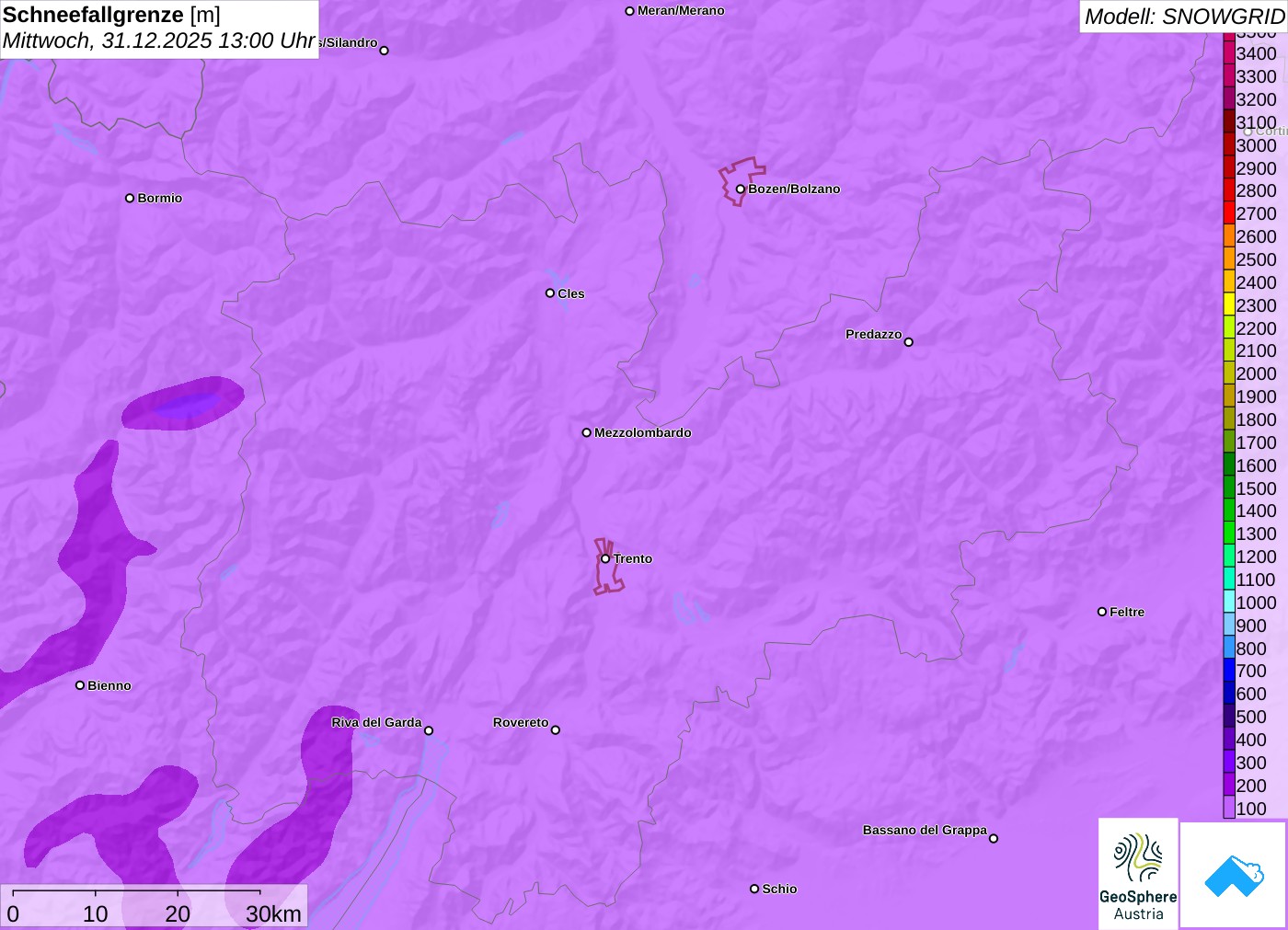1288x930 pixels.
Task: Click the Mezzolombardo marker dot
Action: point(586,432)
